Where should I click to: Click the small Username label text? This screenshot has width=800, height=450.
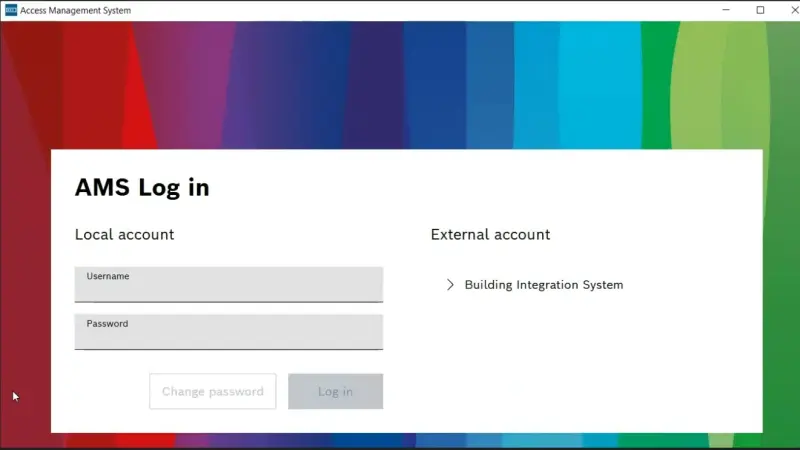point(107,276)
